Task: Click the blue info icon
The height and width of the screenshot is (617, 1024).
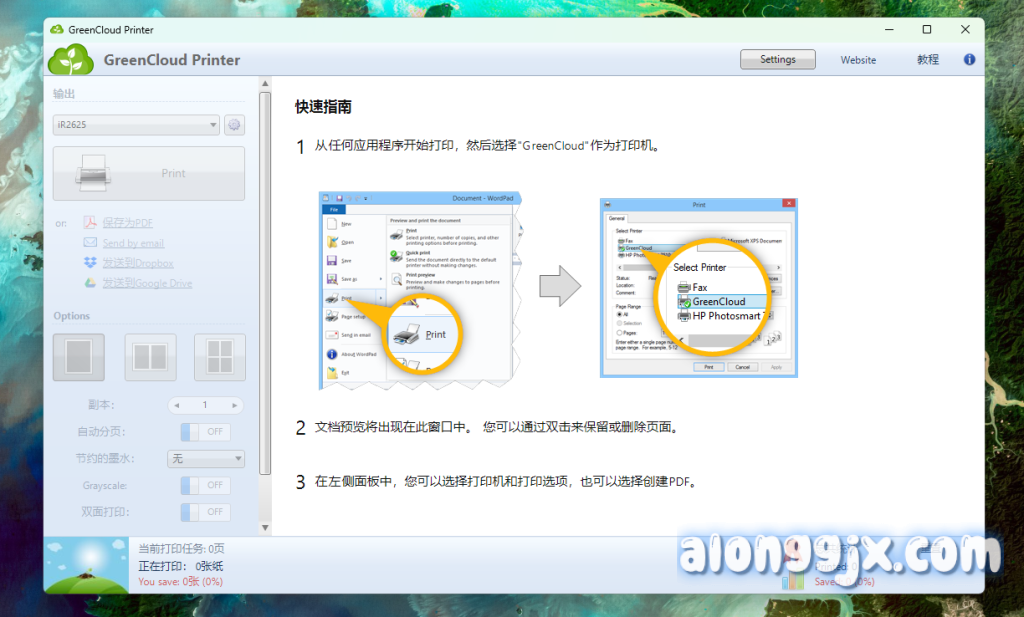Action: (x=969, y=60)
